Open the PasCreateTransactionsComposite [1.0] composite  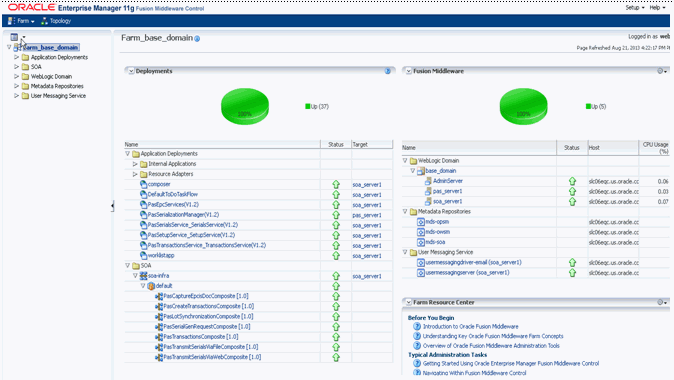pos(208,306)
